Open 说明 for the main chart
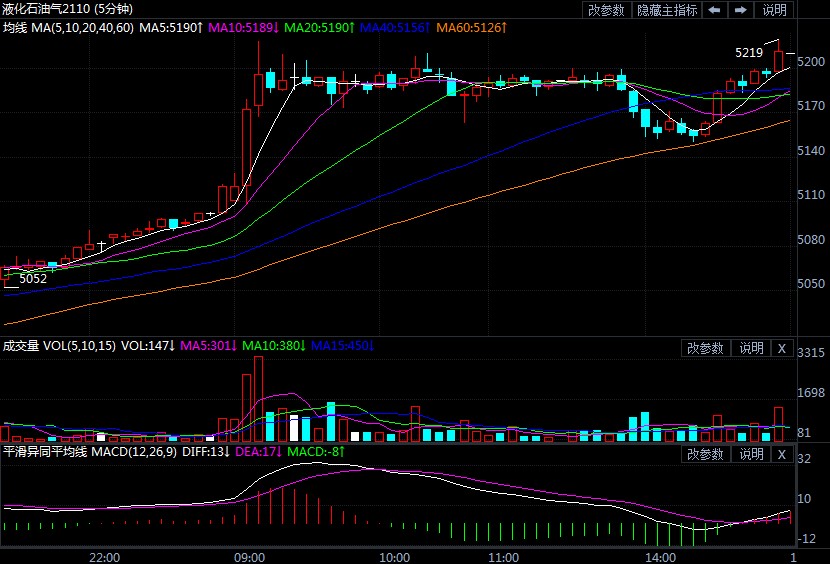The image size is (830, 564). pyautogui.click(x=775, y=10)
